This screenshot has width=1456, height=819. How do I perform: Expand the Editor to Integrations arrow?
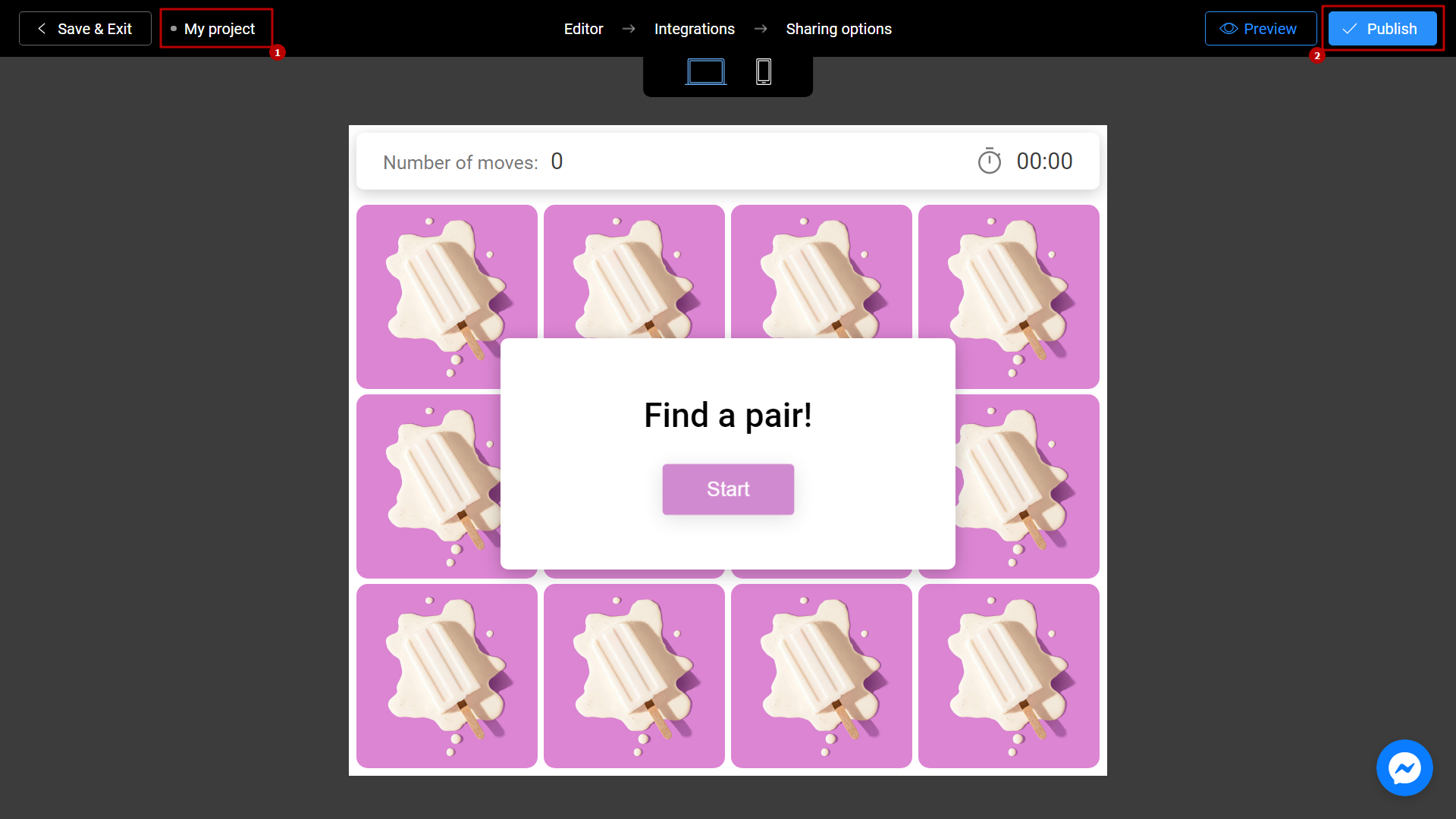(x=628, y=28)
